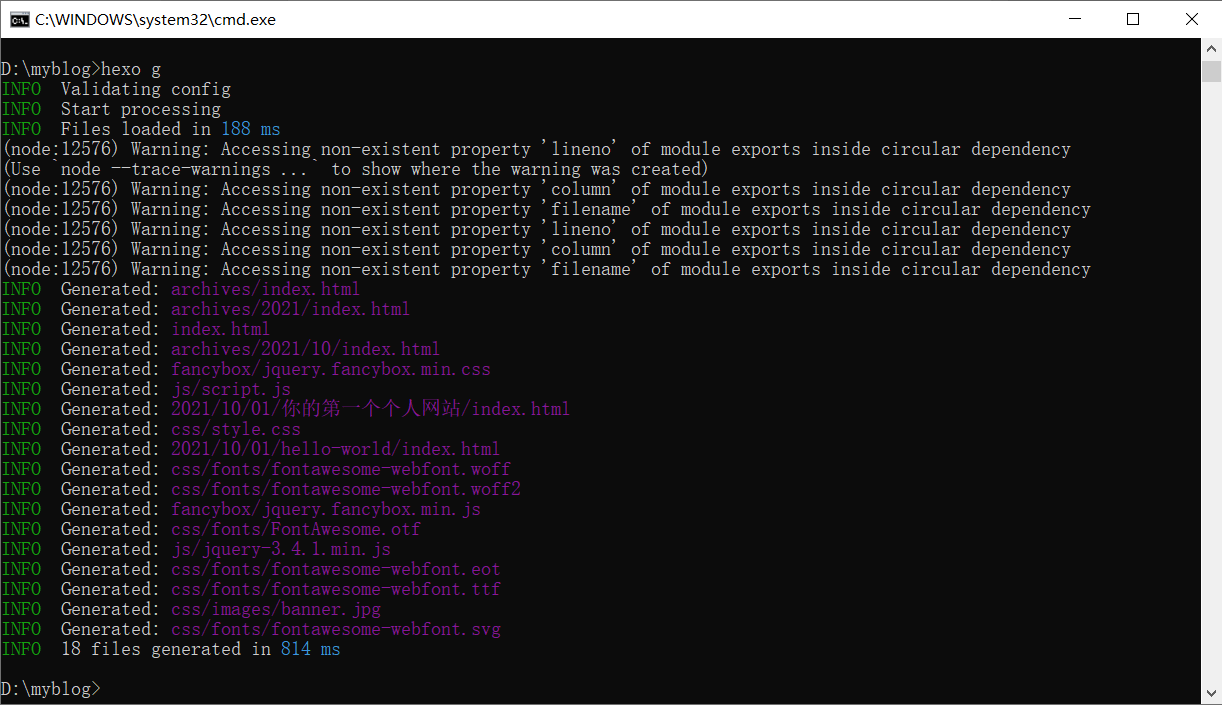Close the command prompt window

[1192, 19]
